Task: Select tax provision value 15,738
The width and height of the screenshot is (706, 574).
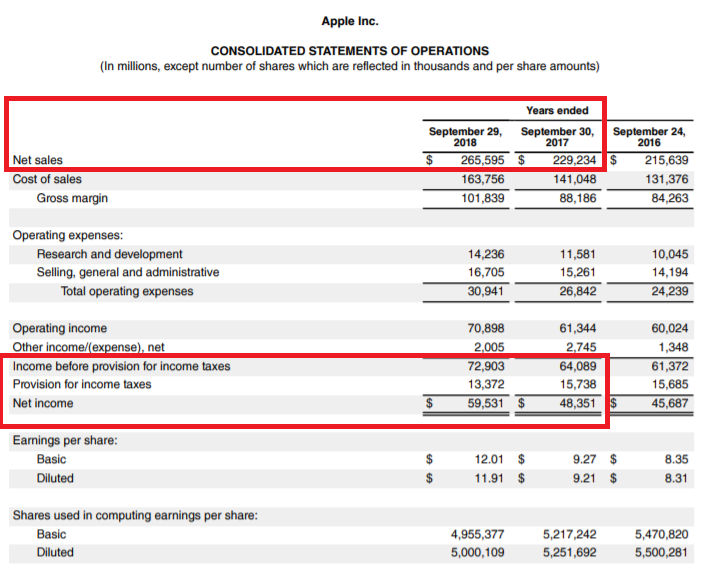Action: coord(578,384)
